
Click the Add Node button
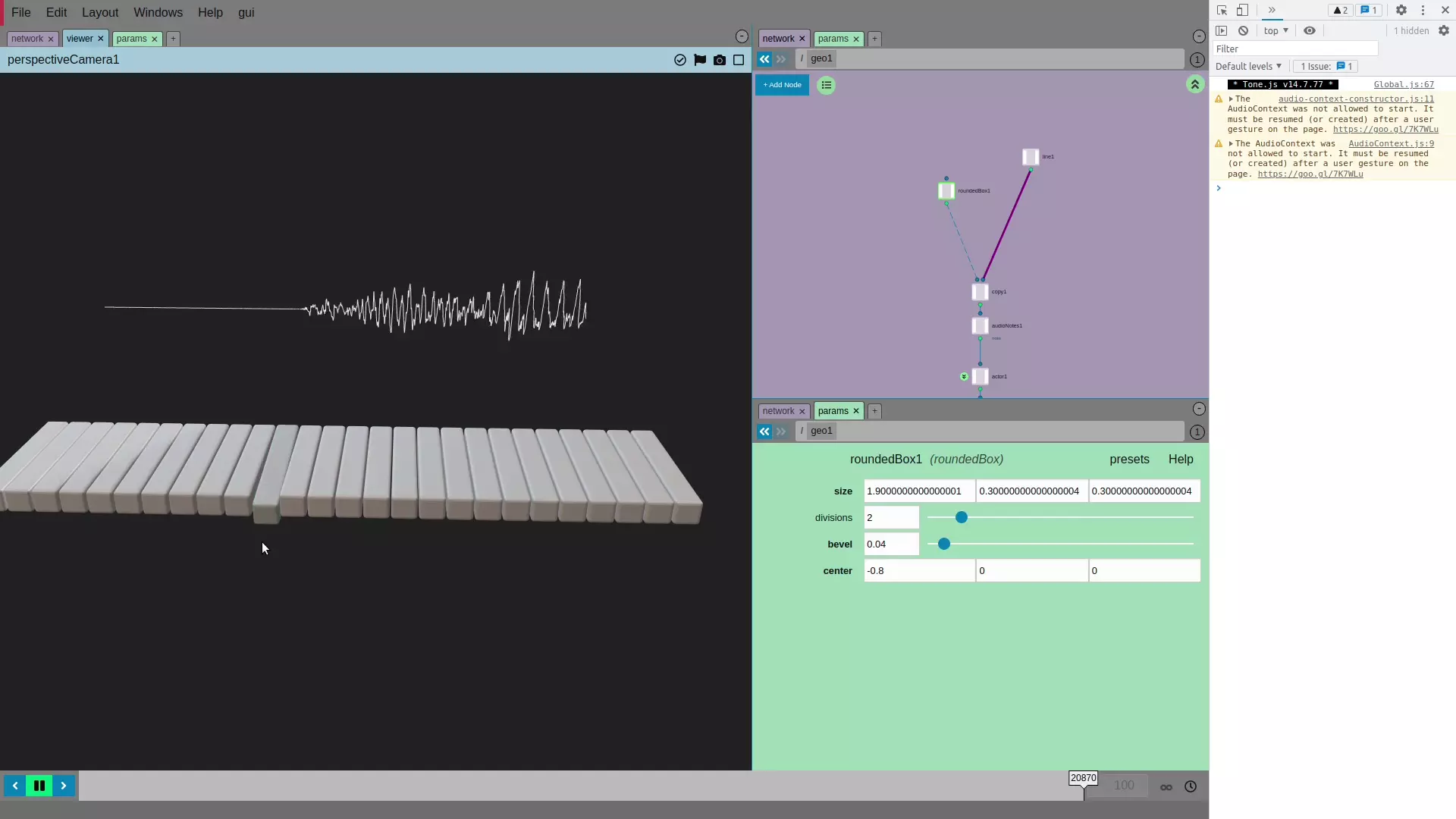click(782, 85)
